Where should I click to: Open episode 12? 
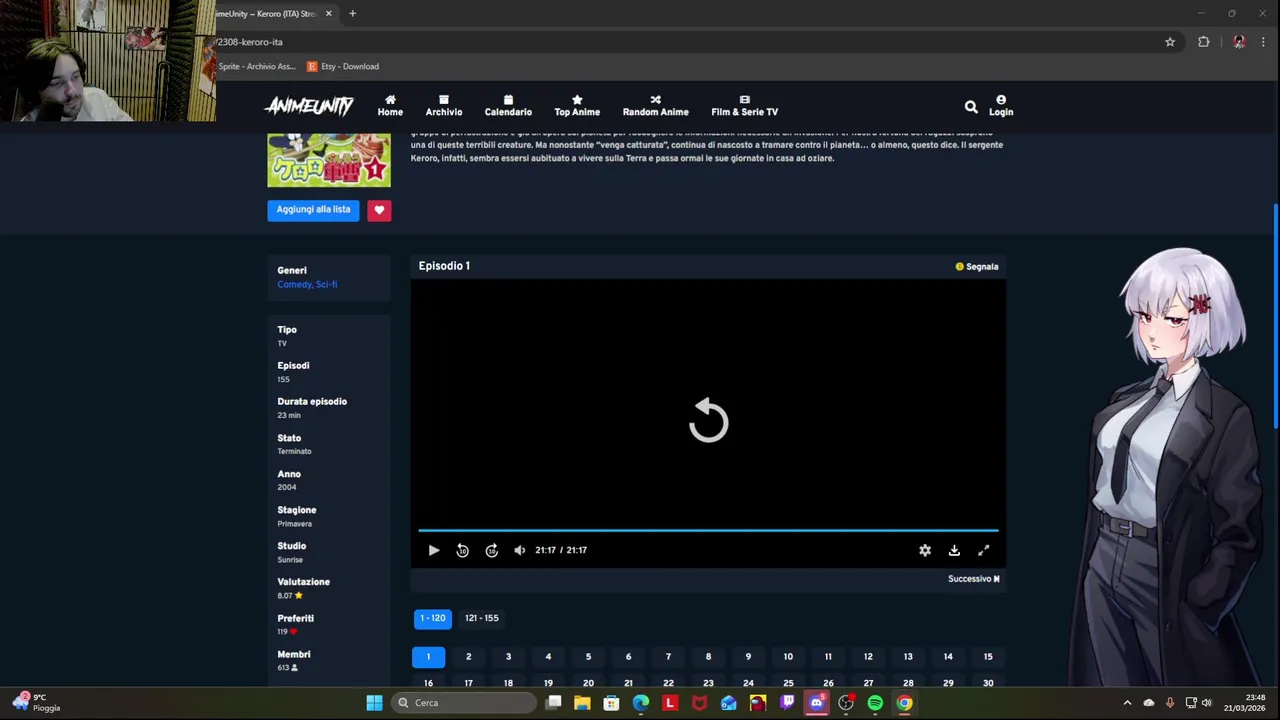point(868,657)
